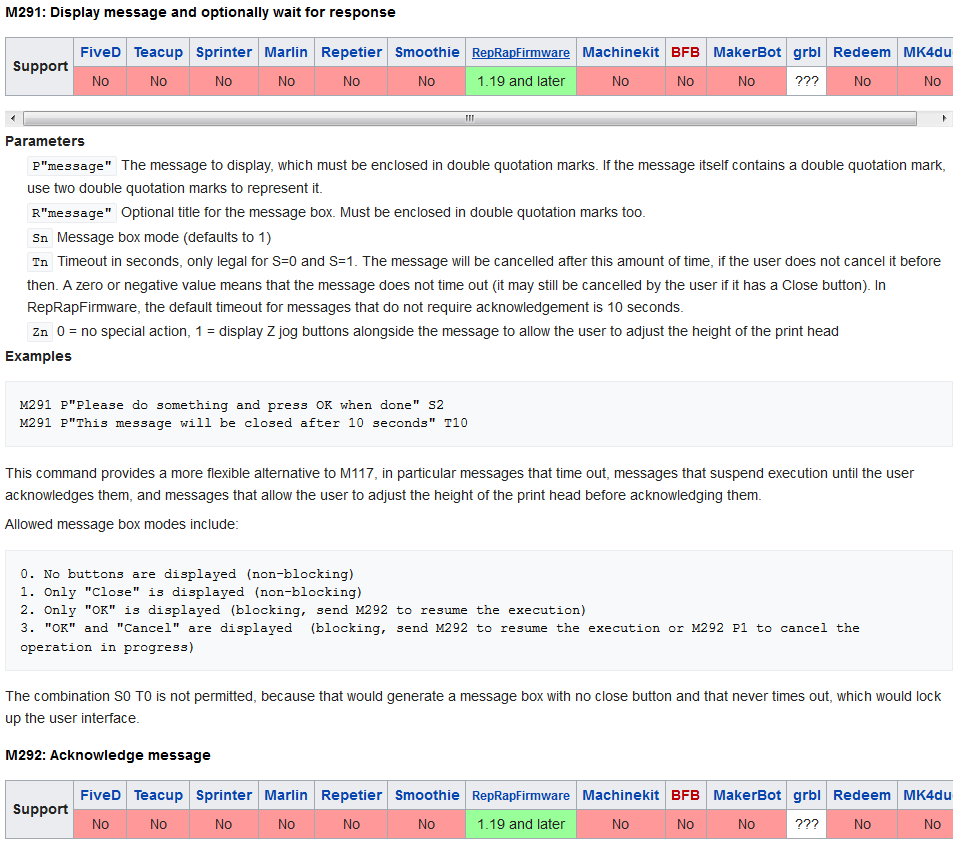This screenshot has width=954, height=842.
Task: Open Marlin link in M291 support table
Action: [x=286, y=52]
